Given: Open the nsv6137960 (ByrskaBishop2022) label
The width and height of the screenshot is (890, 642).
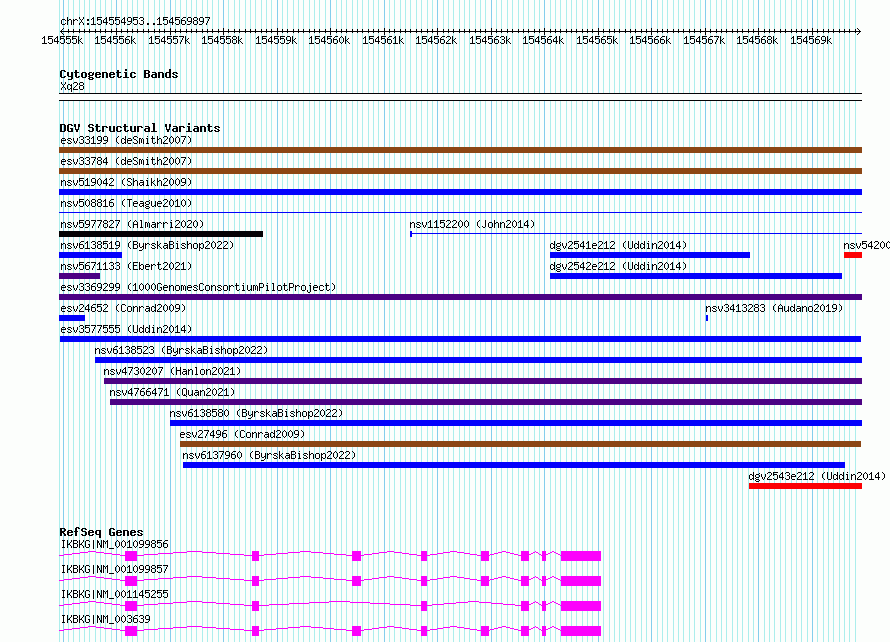Looking at the screenshot, I should tap(269, 455).
